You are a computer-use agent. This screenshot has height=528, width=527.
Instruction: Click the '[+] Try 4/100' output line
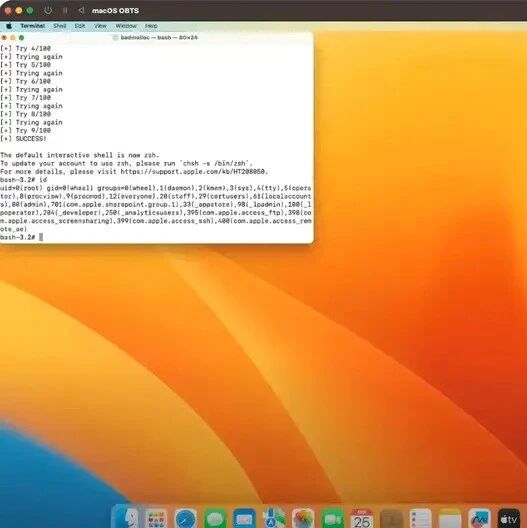26,48
